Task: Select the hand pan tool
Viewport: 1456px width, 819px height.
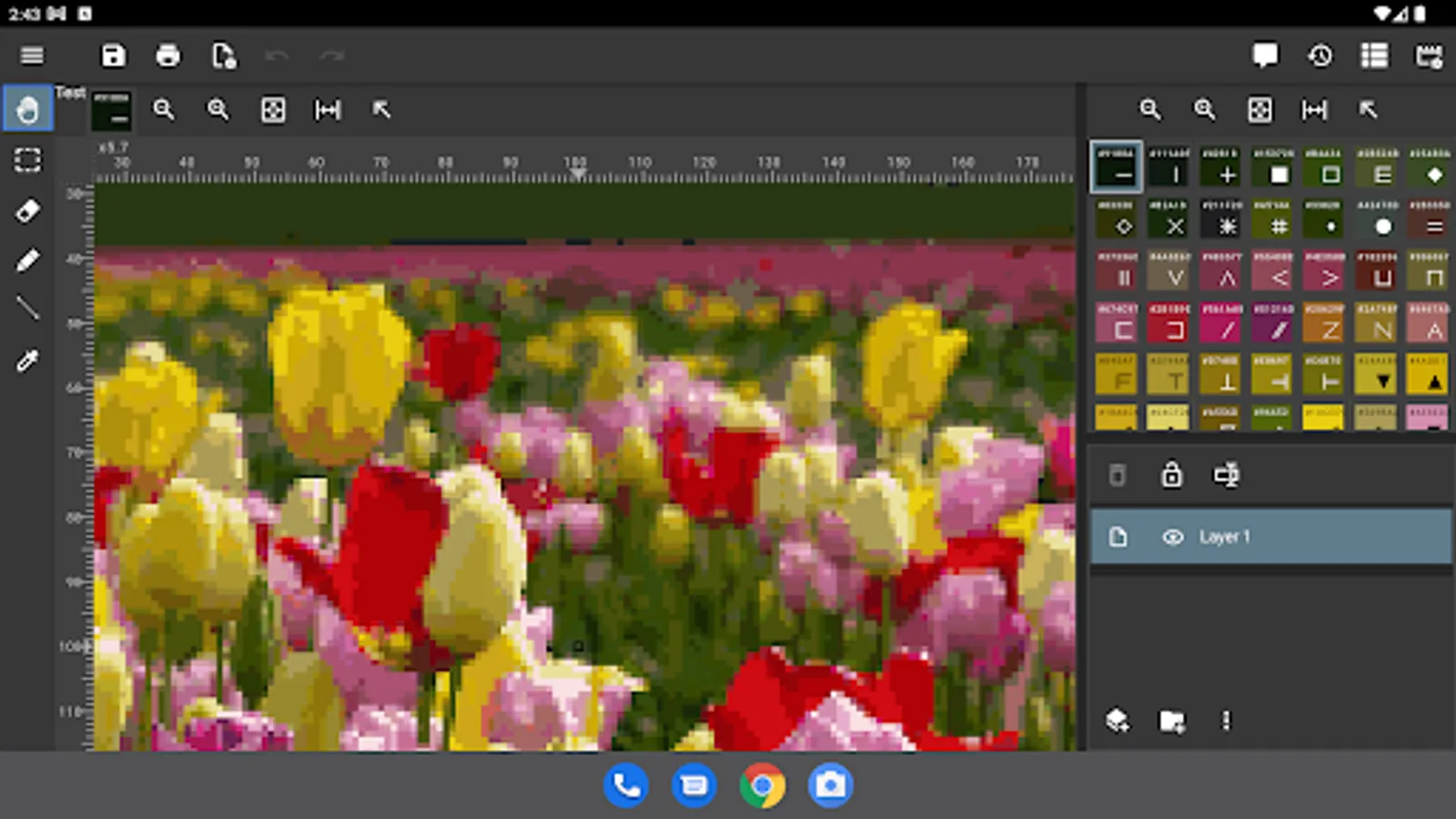Action: pyautogui.click(x=27, y=109)
